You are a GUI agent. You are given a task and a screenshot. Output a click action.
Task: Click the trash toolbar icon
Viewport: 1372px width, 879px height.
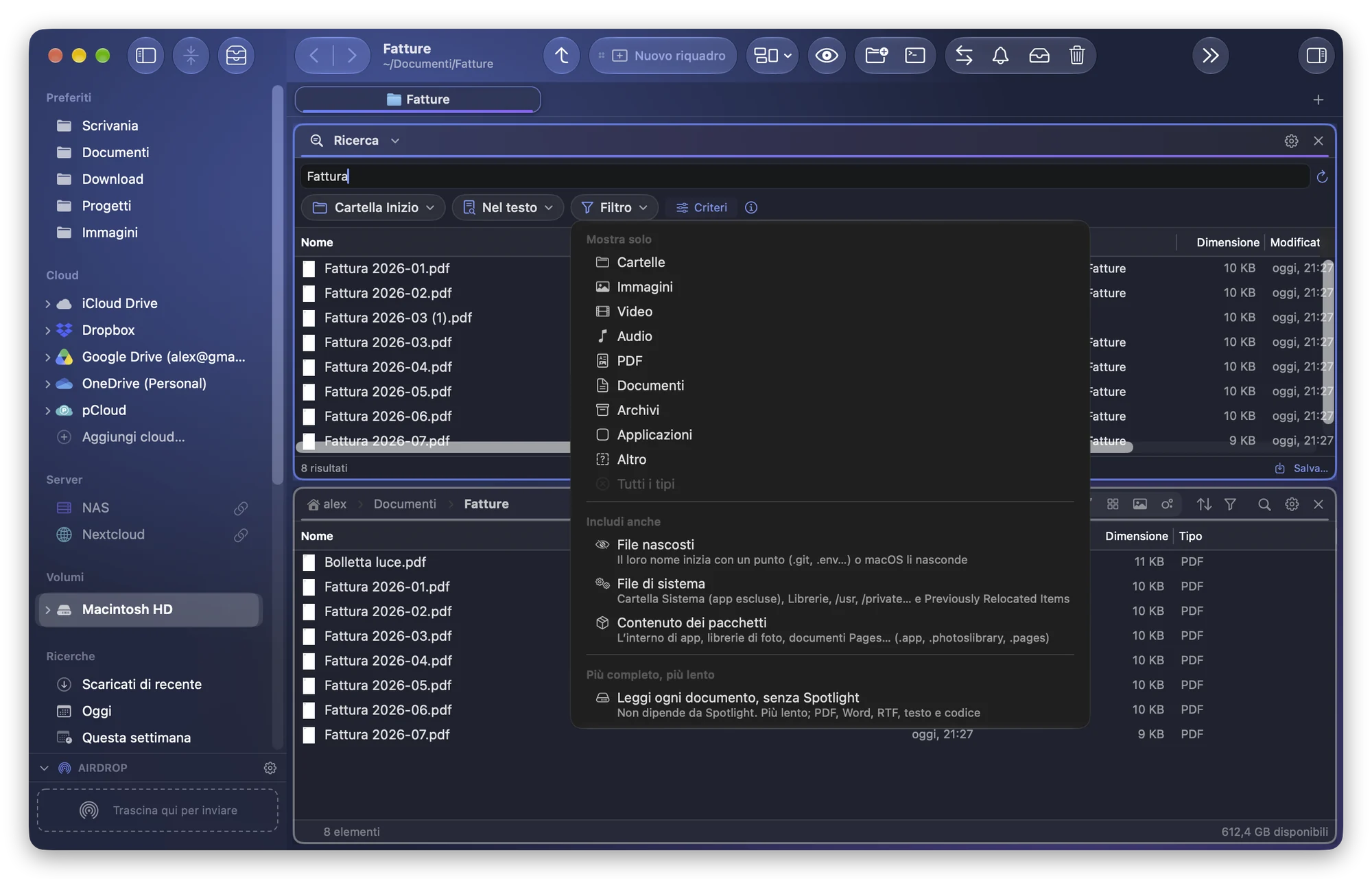(x=1077, y=56)
